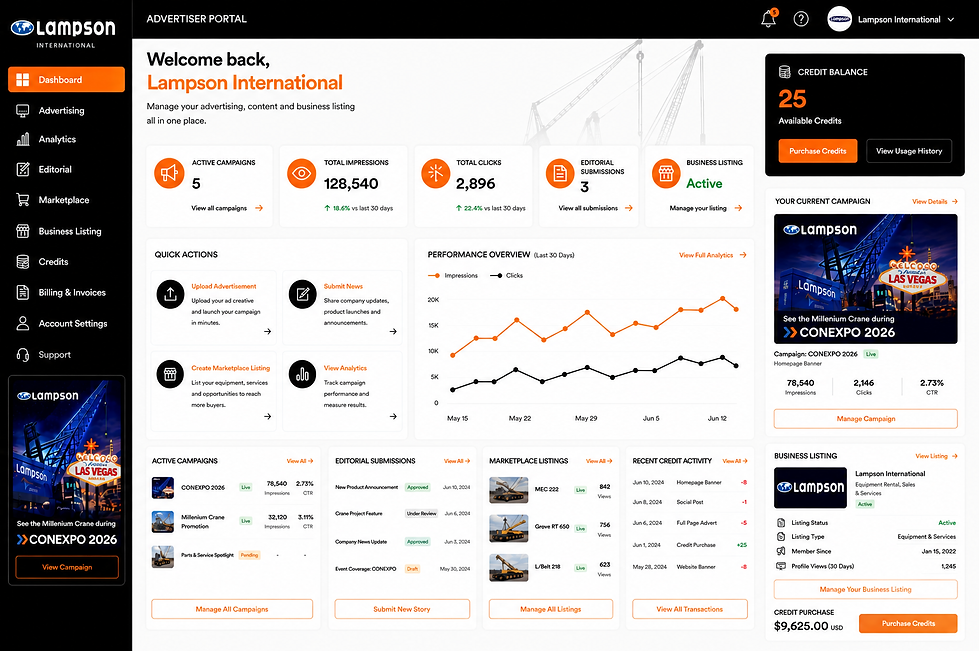
Task: Follow the View all campaigns link
Action: pyautogui.click(x=227, y=208)
